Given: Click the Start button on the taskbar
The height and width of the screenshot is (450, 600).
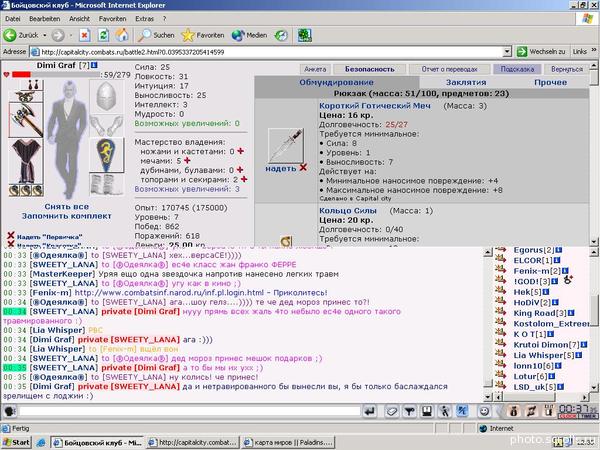Looking at the screenshot, I should [16, 442].
